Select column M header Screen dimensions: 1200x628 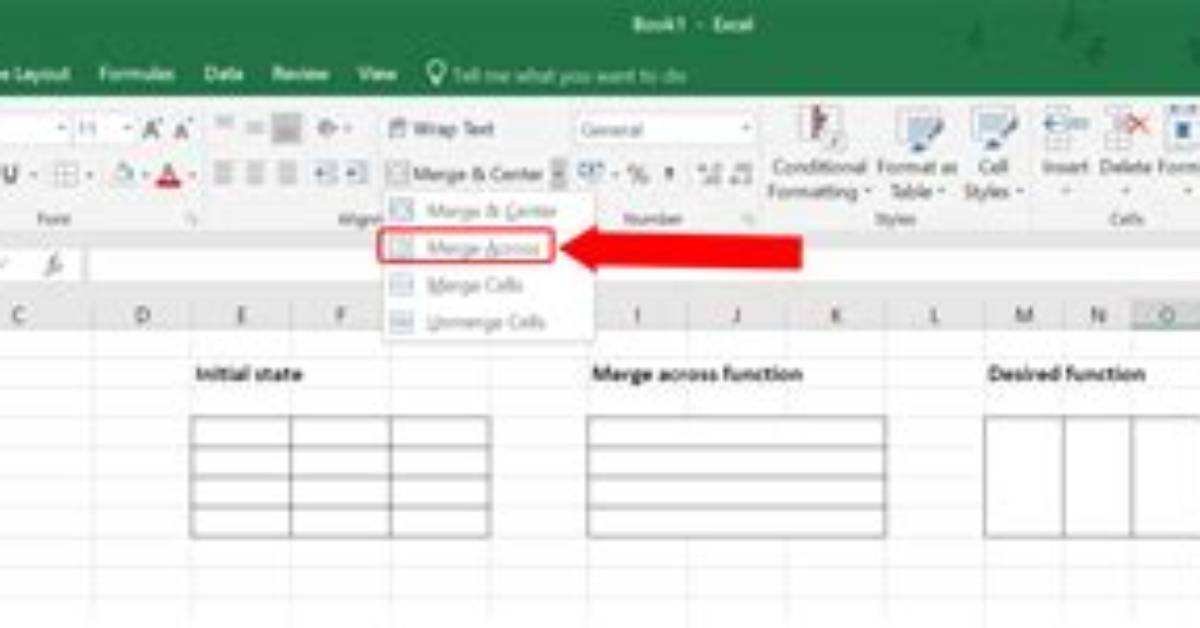[x=1024, y=316]
